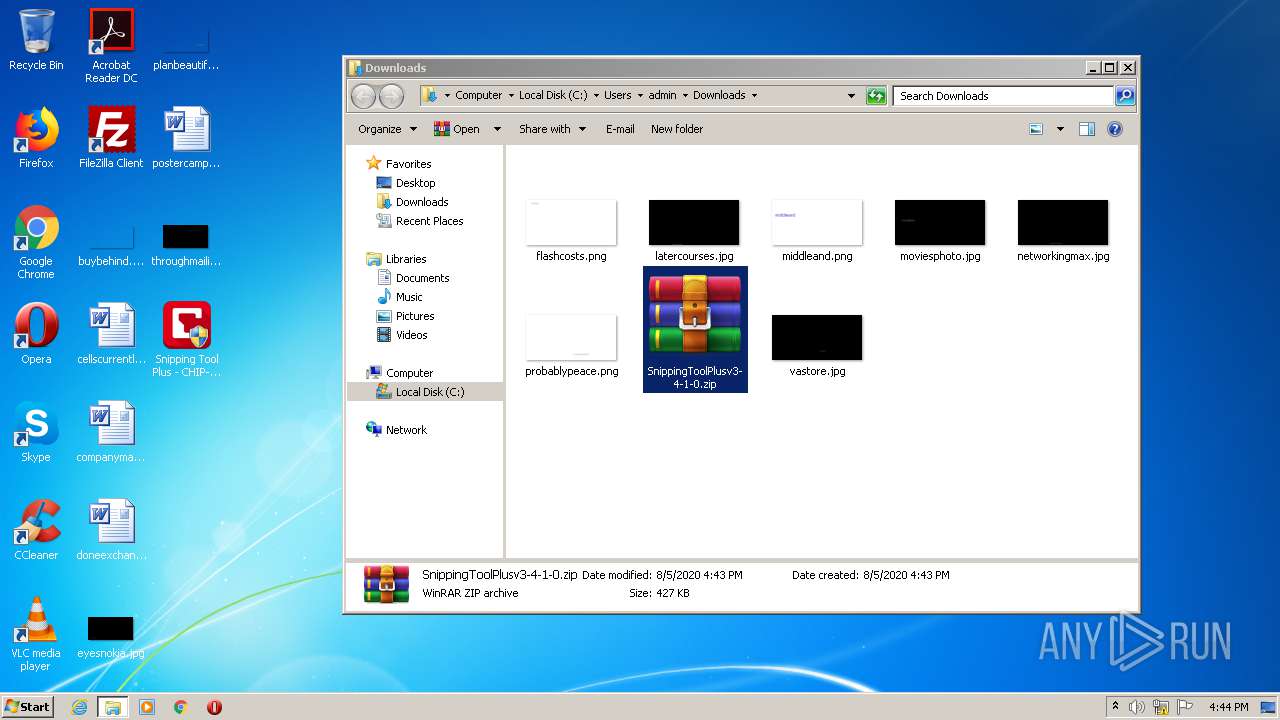Open the Start menu
Viewport: 1280px width, 720px height.
click(x=27, y=706)
